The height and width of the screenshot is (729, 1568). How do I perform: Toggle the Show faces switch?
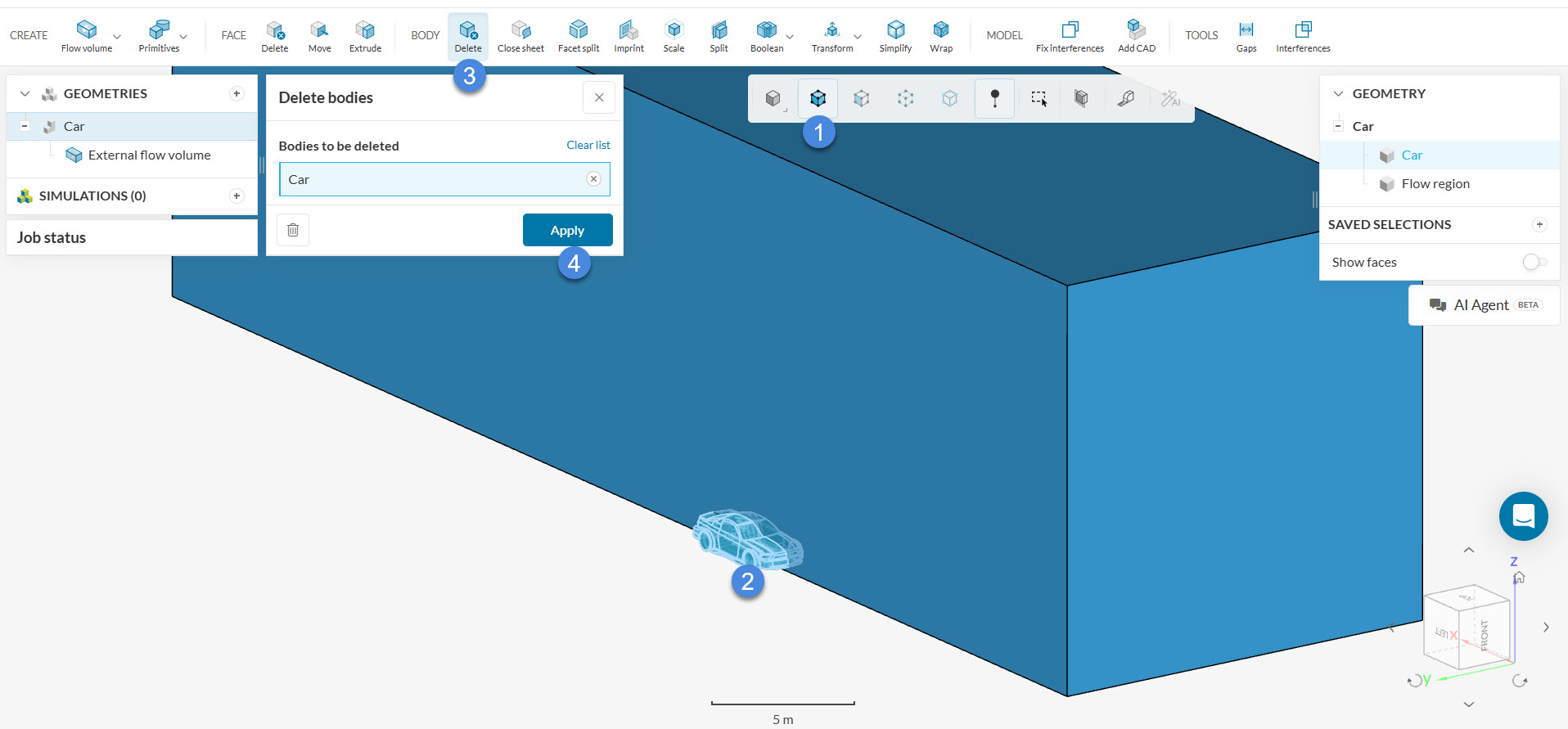click(x=1534, y=262)
